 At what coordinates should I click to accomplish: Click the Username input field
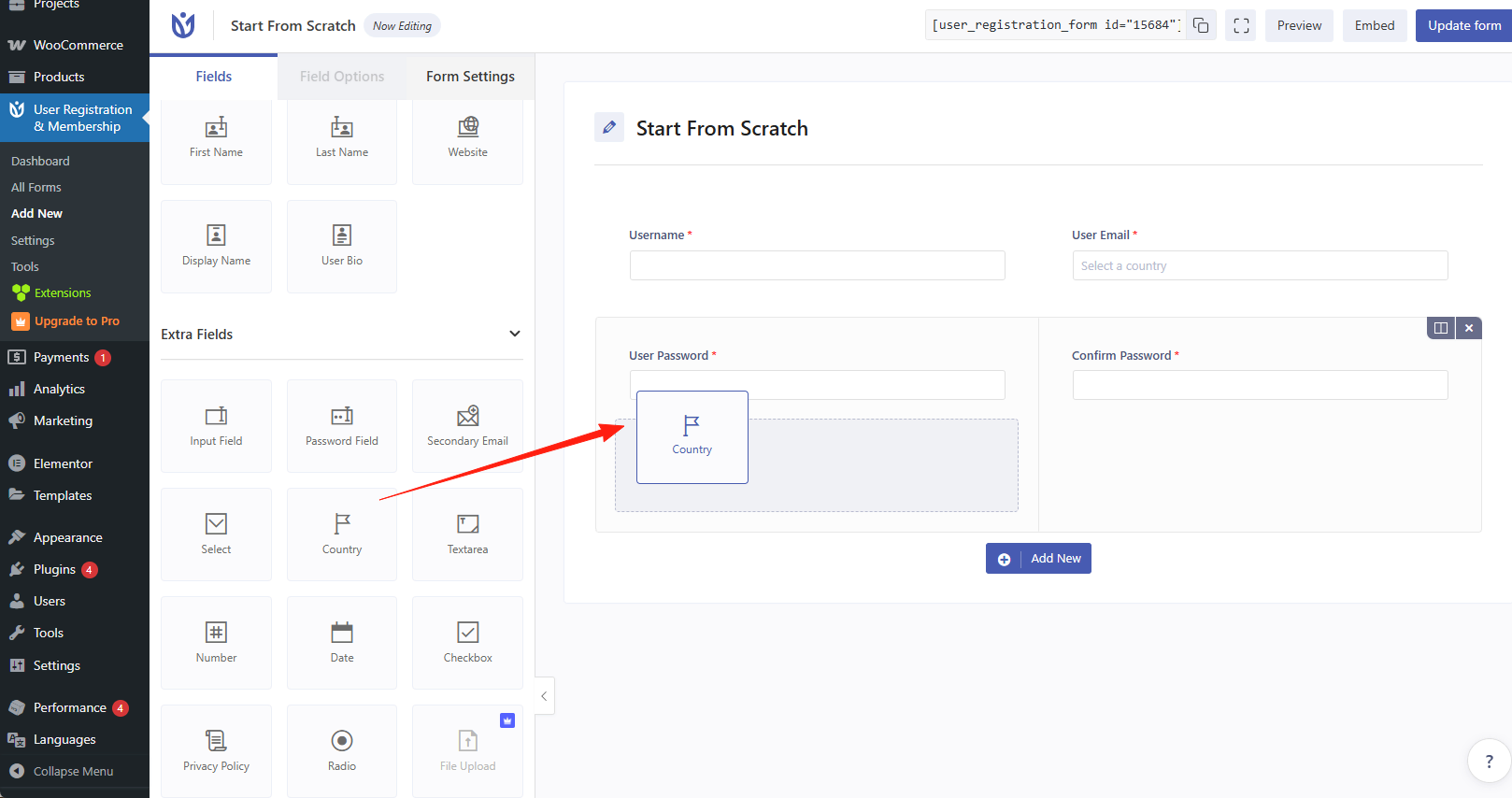(817, 265)
